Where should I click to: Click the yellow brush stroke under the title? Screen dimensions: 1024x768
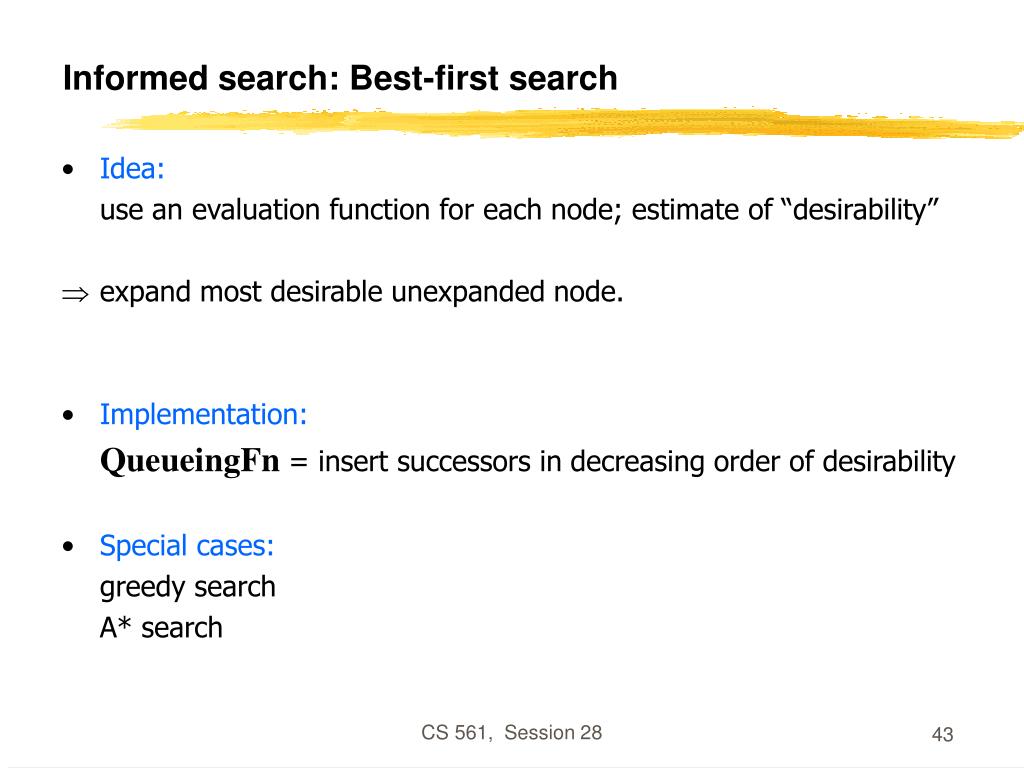[x=562, y=123]
